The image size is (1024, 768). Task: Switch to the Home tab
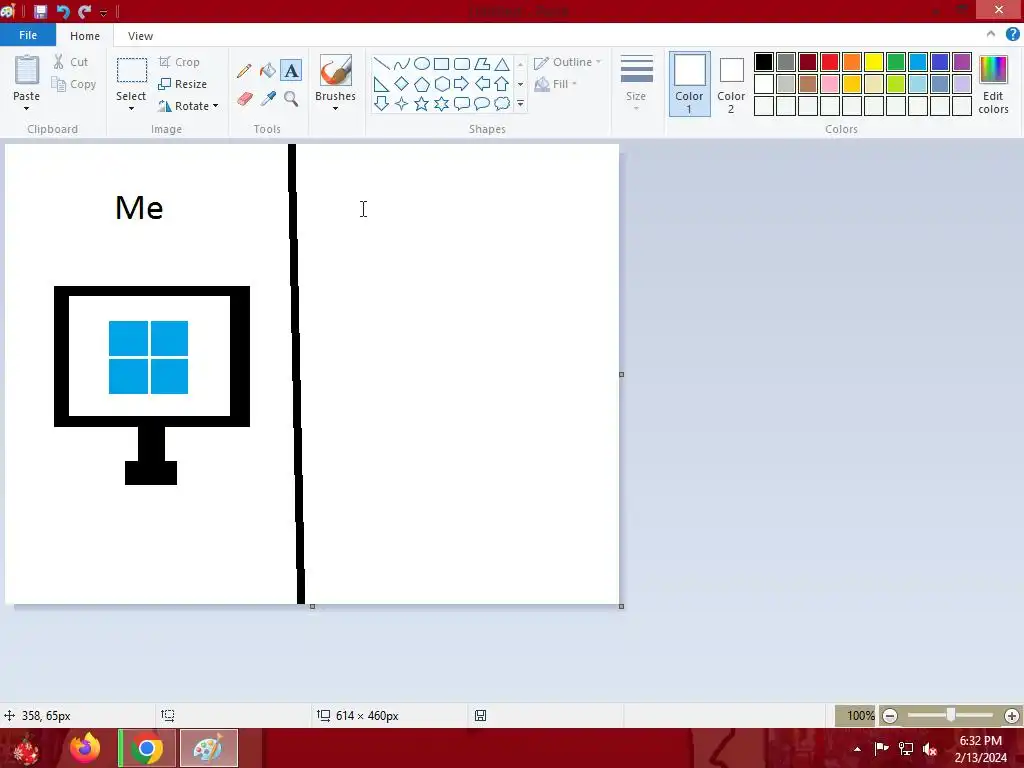pyautogui.click(x=85, y=36)
